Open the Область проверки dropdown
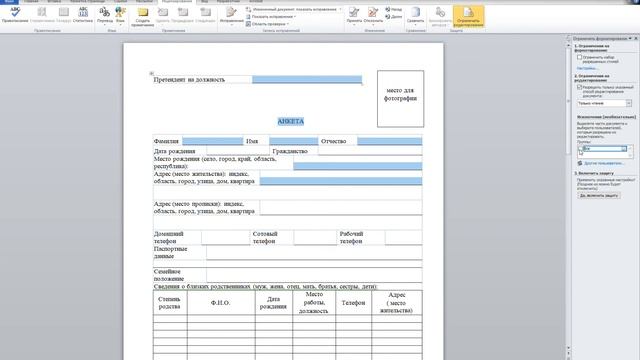Image resolution: width=640 pixels, height=360 pixels. 267,24
